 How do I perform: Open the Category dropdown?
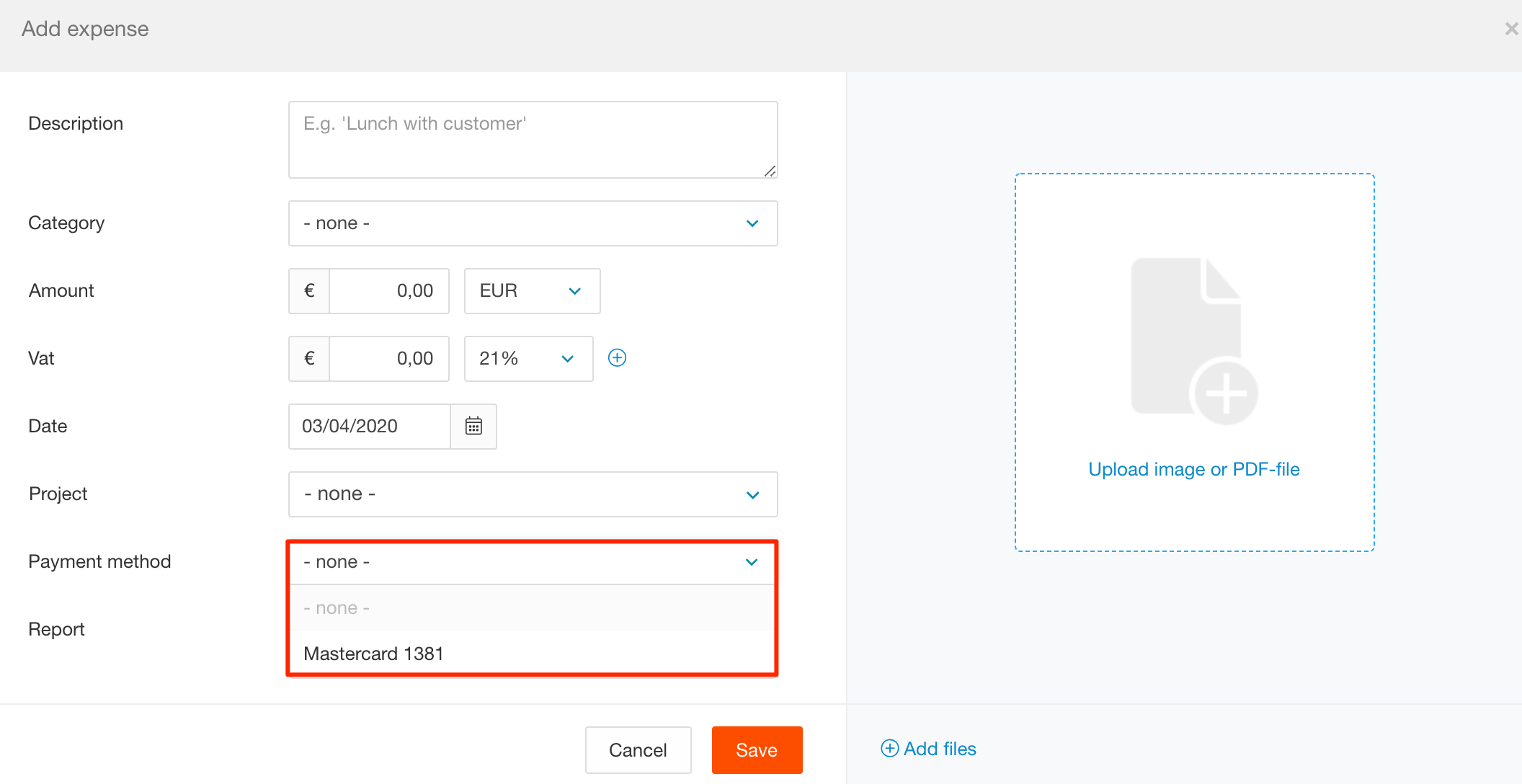point(533,223)
